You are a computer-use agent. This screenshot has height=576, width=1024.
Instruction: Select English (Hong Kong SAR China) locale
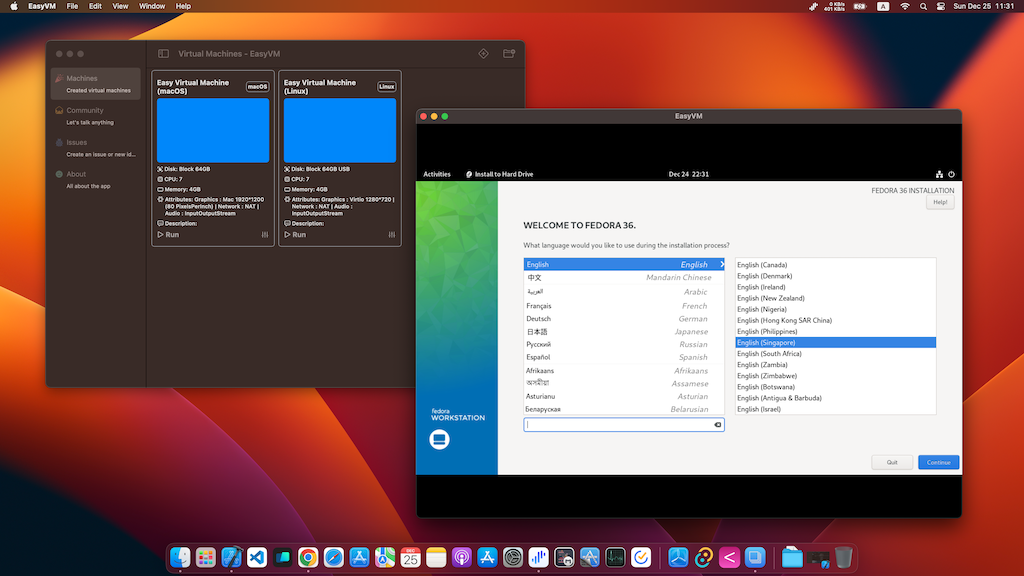tap(835, 321)
